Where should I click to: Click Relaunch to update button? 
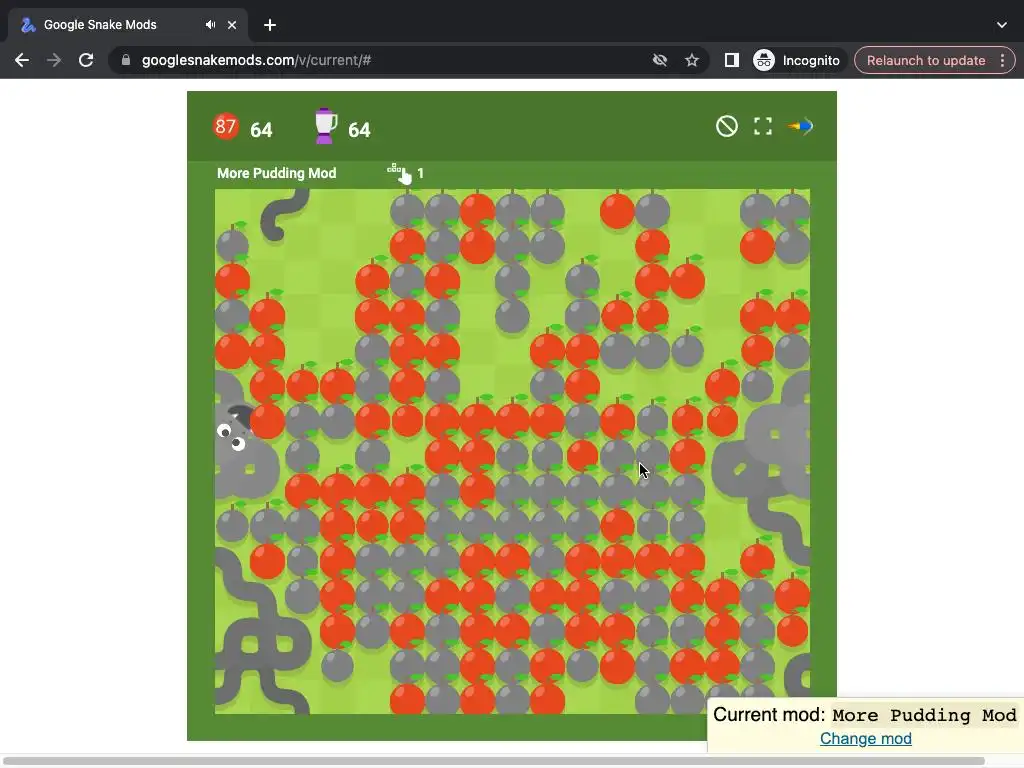[x=925, y=60]
